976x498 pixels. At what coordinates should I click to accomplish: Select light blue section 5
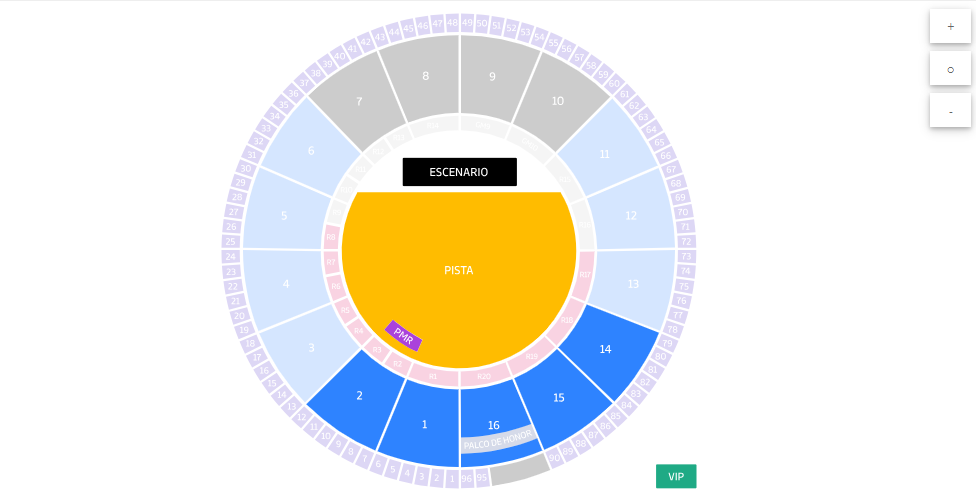(284, 215)
